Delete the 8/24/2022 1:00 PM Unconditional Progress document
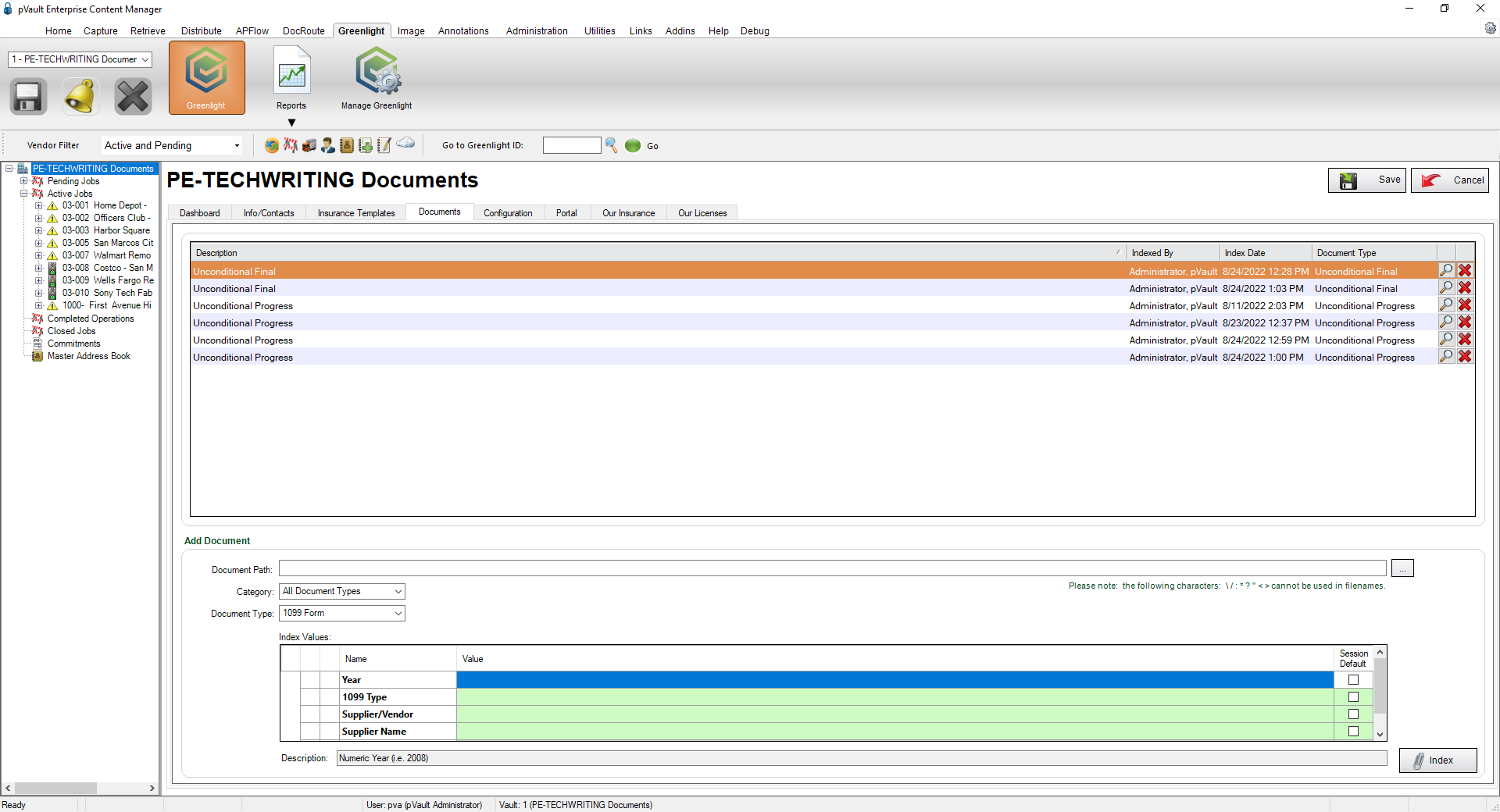1500x812 pixels. 1465,356
